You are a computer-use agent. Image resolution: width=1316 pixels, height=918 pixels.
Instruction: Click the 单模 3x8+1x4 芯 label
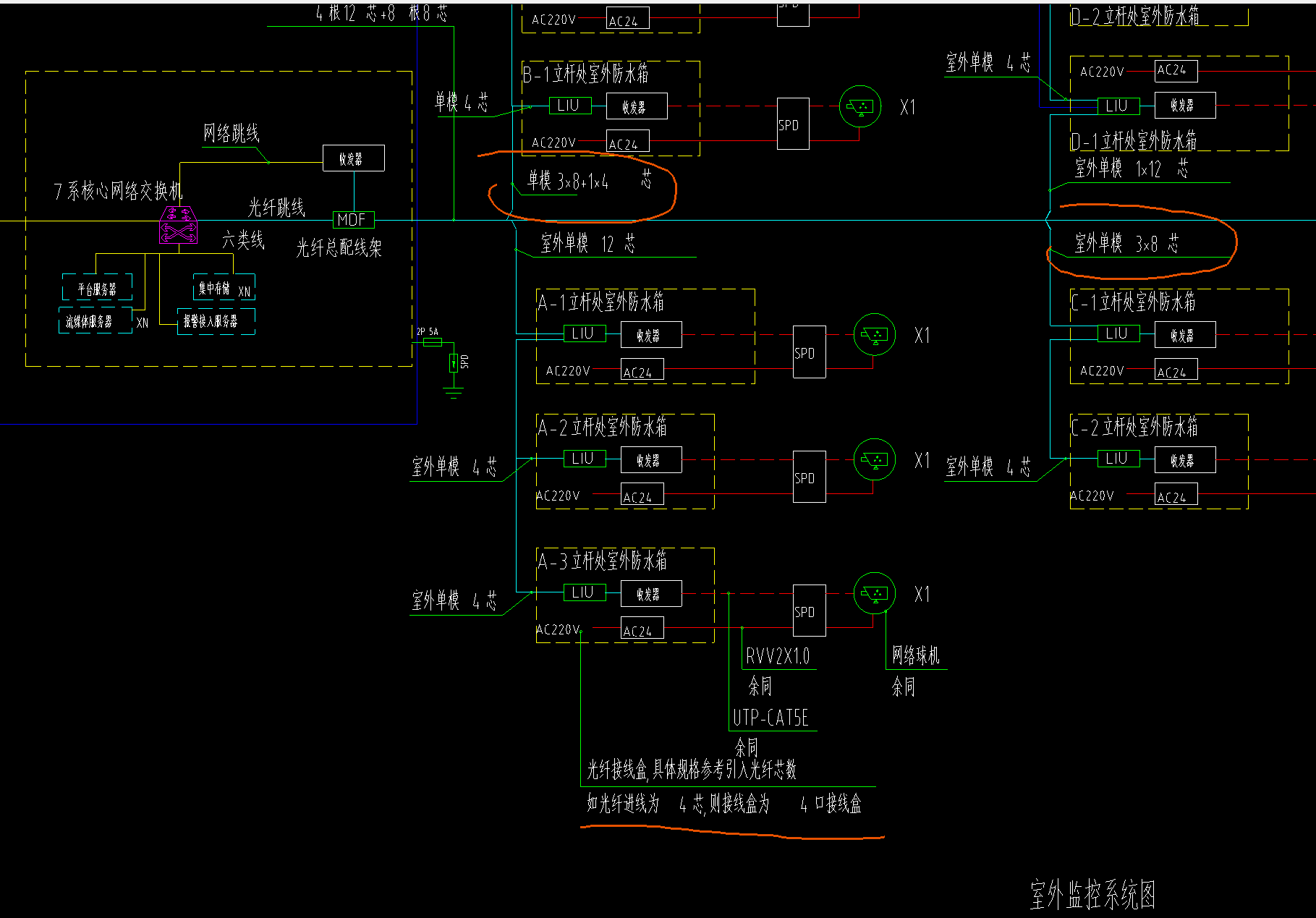click(590, 181)
